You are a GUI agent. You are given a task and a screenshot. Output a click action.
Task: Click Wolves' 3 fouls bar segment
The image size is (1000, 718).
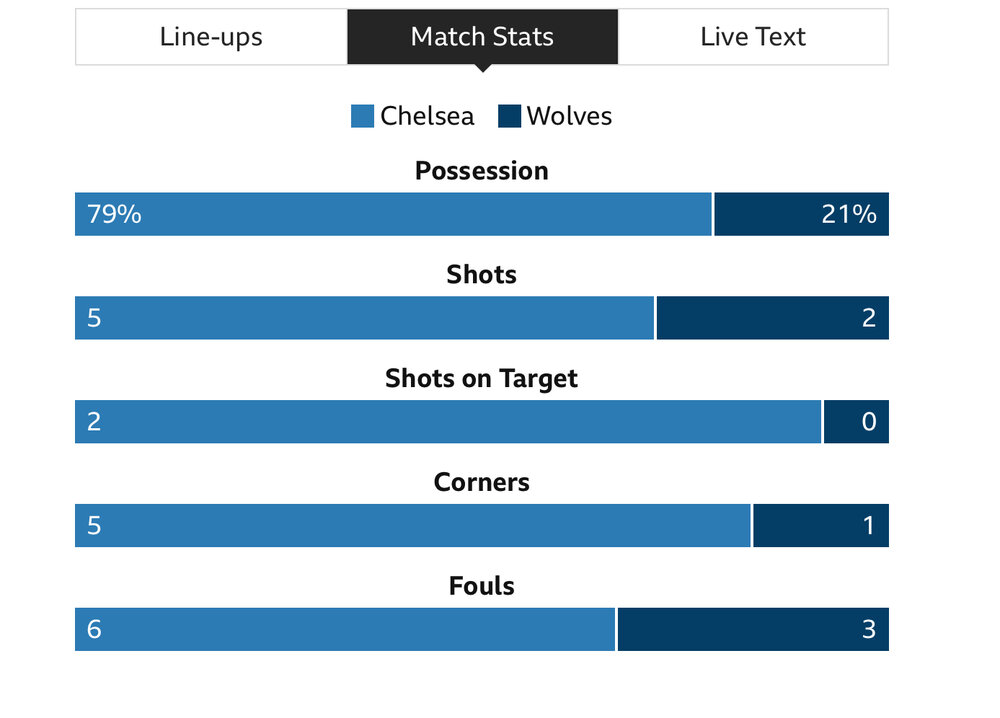click(x=753, y=630)
